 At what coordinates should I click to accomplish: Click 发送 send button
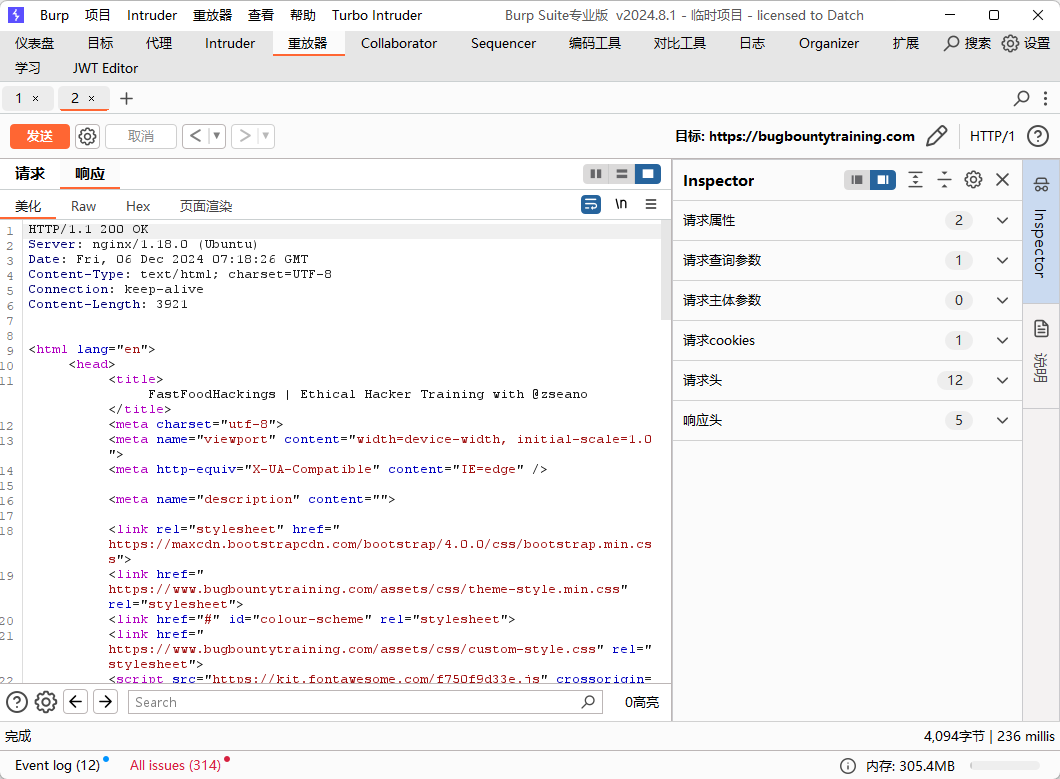pos(40,137)
